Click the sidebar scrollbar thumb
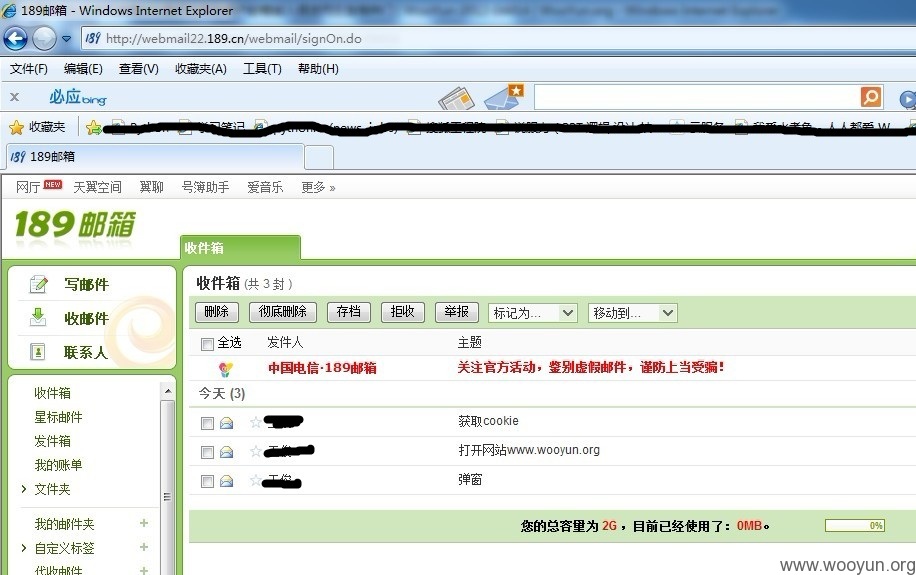Screen dimensions: 916x575 pos(168,487)
